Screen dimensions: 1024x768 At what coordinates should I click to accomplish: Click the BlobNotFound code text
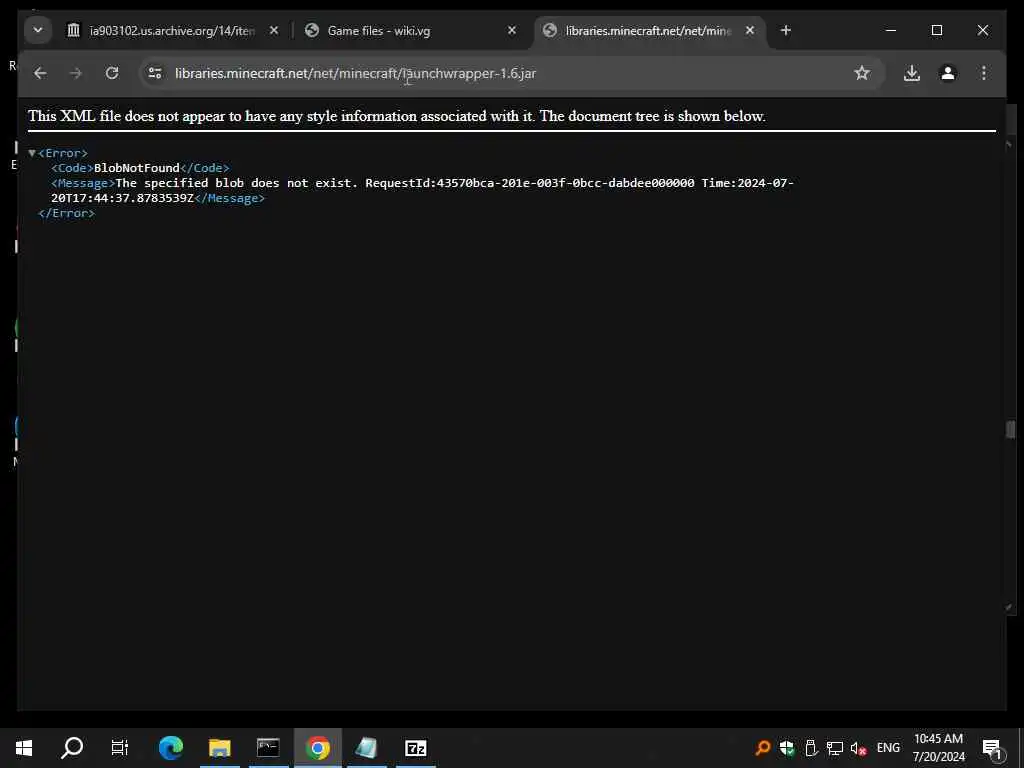pyautogui.click(x=136, y=168)
